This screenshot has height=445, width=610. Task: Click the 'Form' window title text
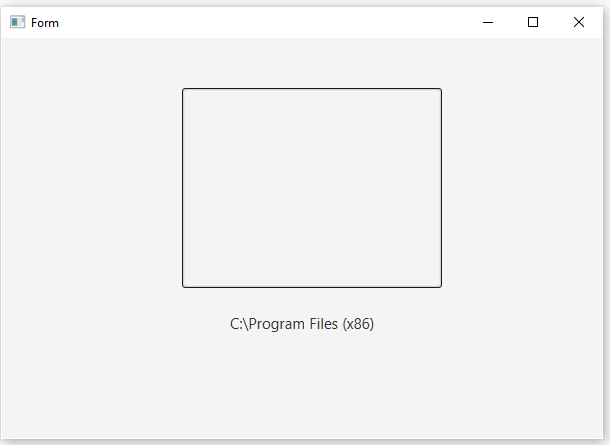pos(45,23)
